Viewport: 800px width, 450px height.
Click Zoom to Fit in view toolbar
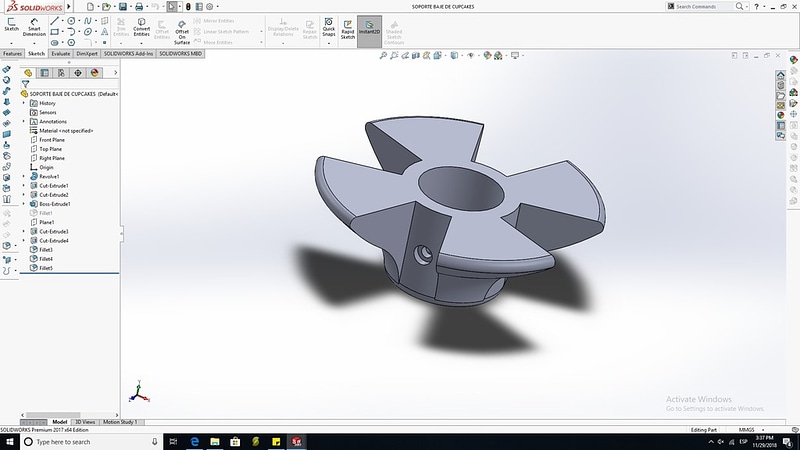pyautogui.click(x=383, y=56)
